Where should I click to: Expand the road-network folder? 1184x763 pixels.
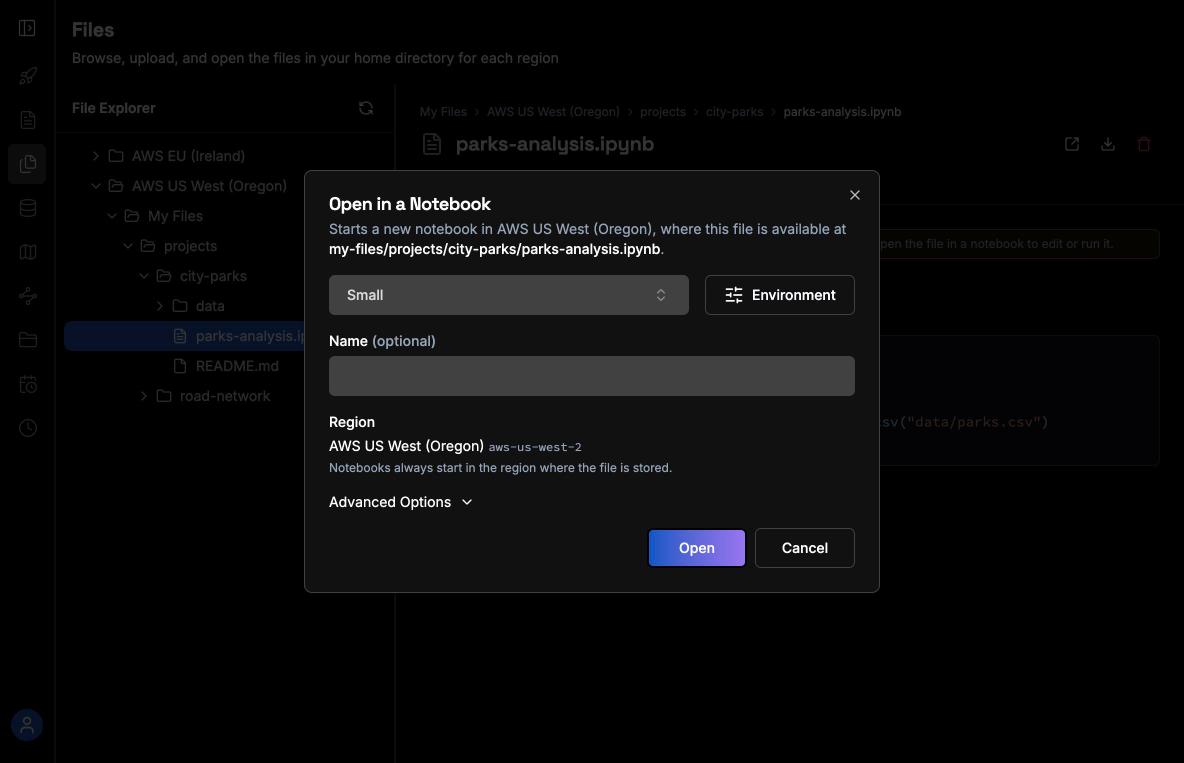(143, 396)
